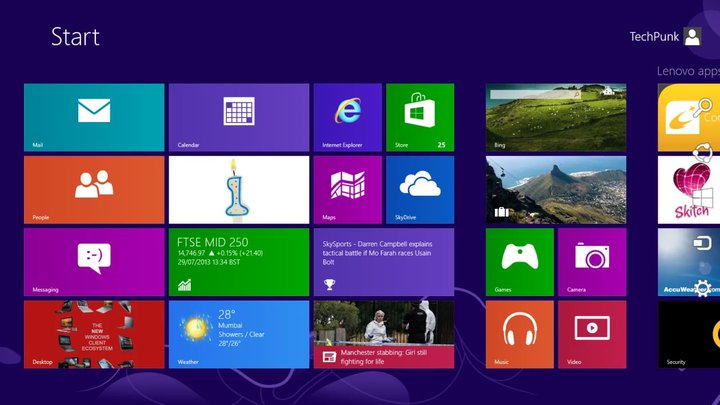This screenshot has width=720, height=405.
Task: Open the People tile
Action: pyautogui.click(x=94, y=190)
